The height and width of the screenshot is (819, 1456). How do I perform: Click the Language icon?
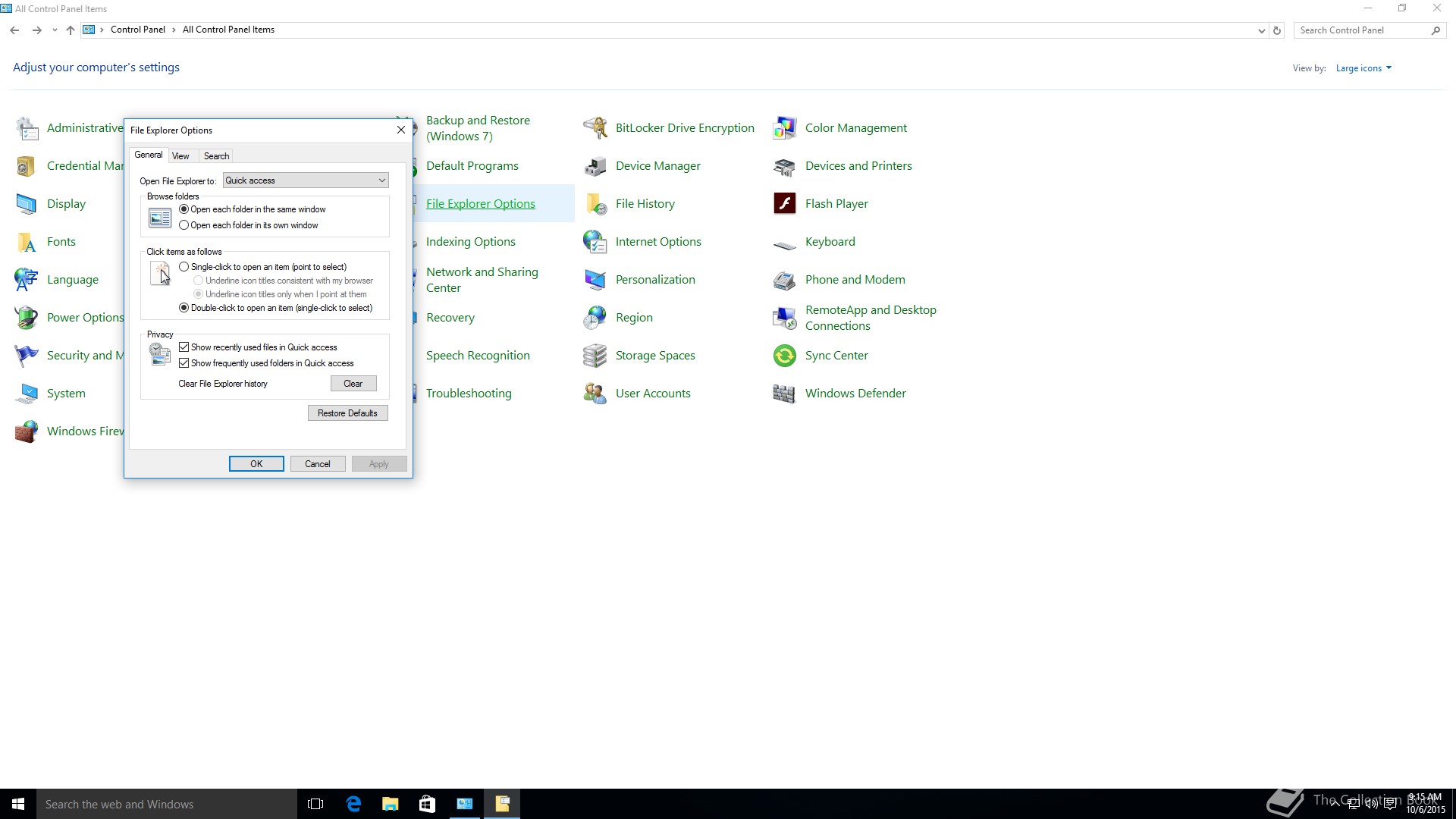[27, 280]
